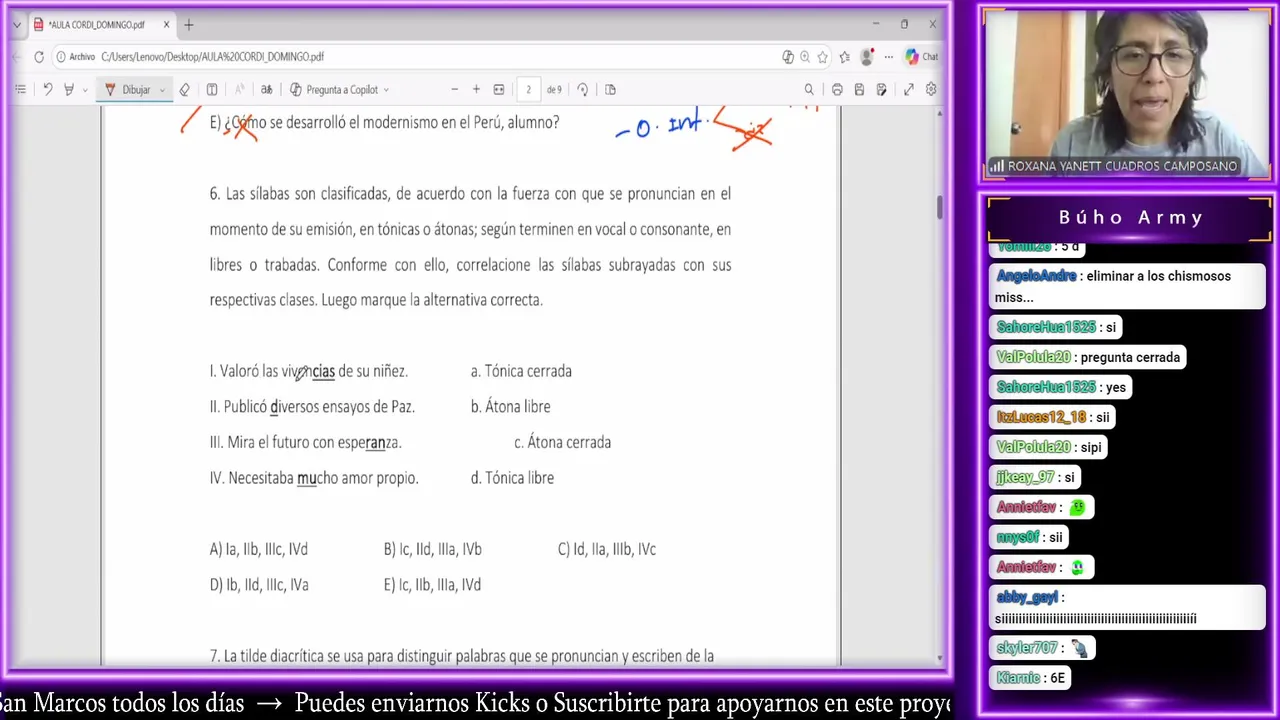Click the fit to width icon
The image size is (1280, 720).
tap(499, 90)
